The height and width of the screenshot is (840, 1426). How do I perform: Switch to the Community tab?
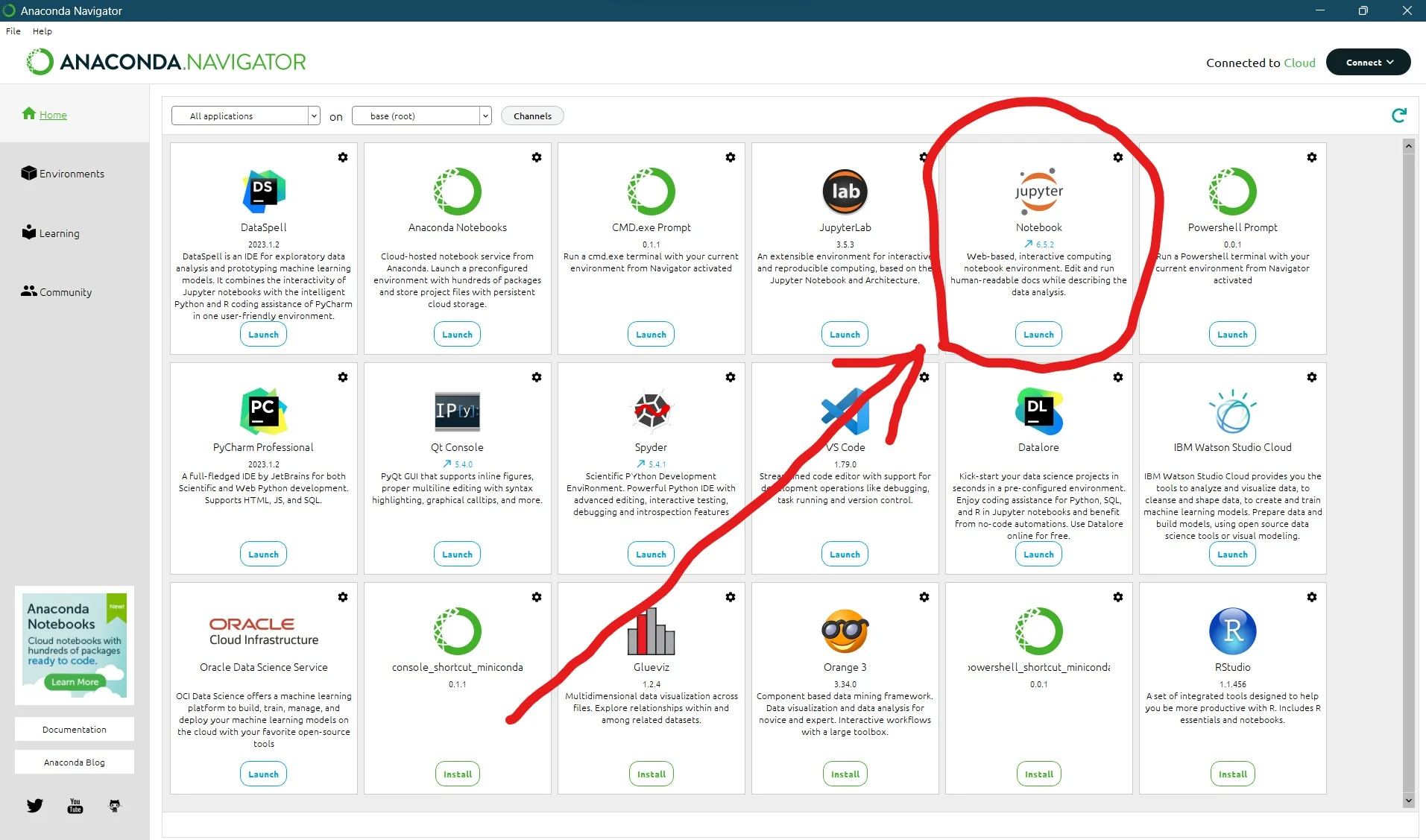point(57,291)
